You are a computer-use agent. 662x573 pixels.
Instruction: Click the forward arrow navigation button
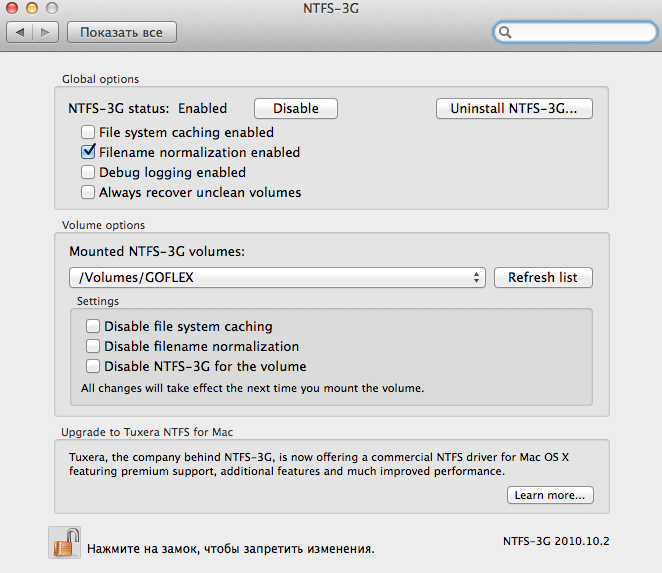click(45, 32)
